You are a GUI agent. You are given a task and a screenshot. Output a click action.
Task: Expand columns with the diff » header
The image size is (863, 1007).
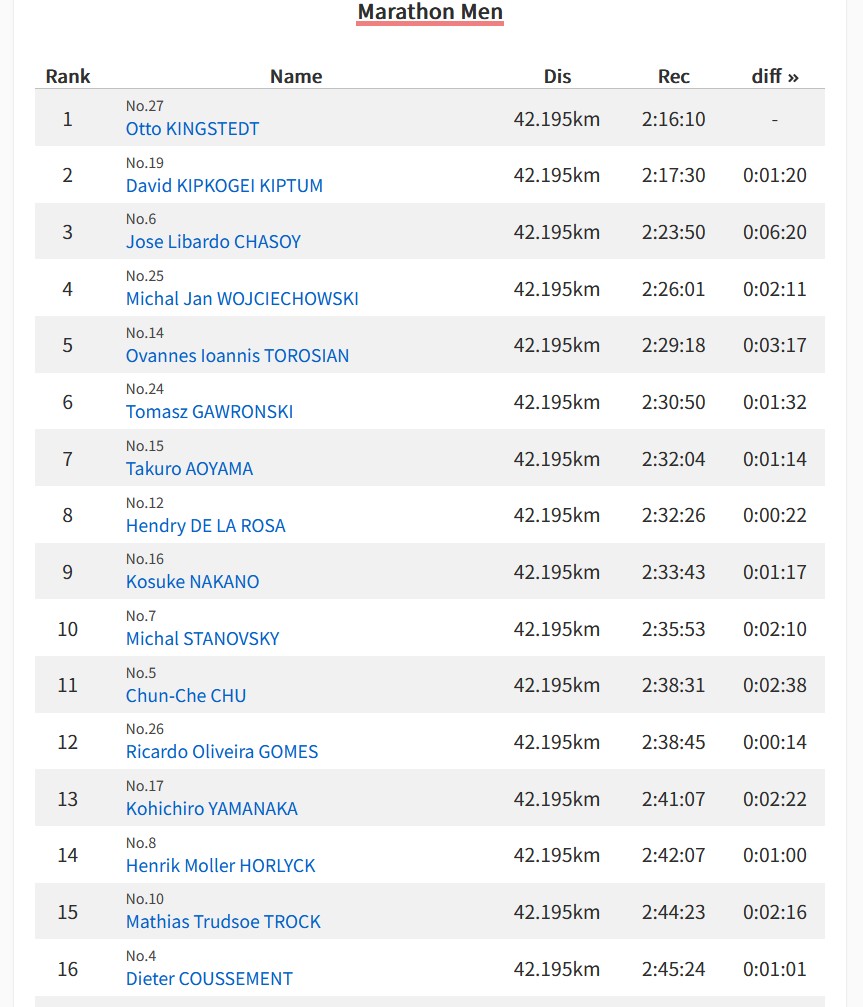tap(775, 76)
